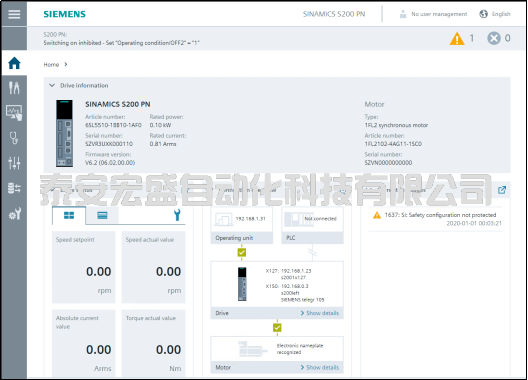Expand the Home breadcrumb chevron

click(66, 64)
